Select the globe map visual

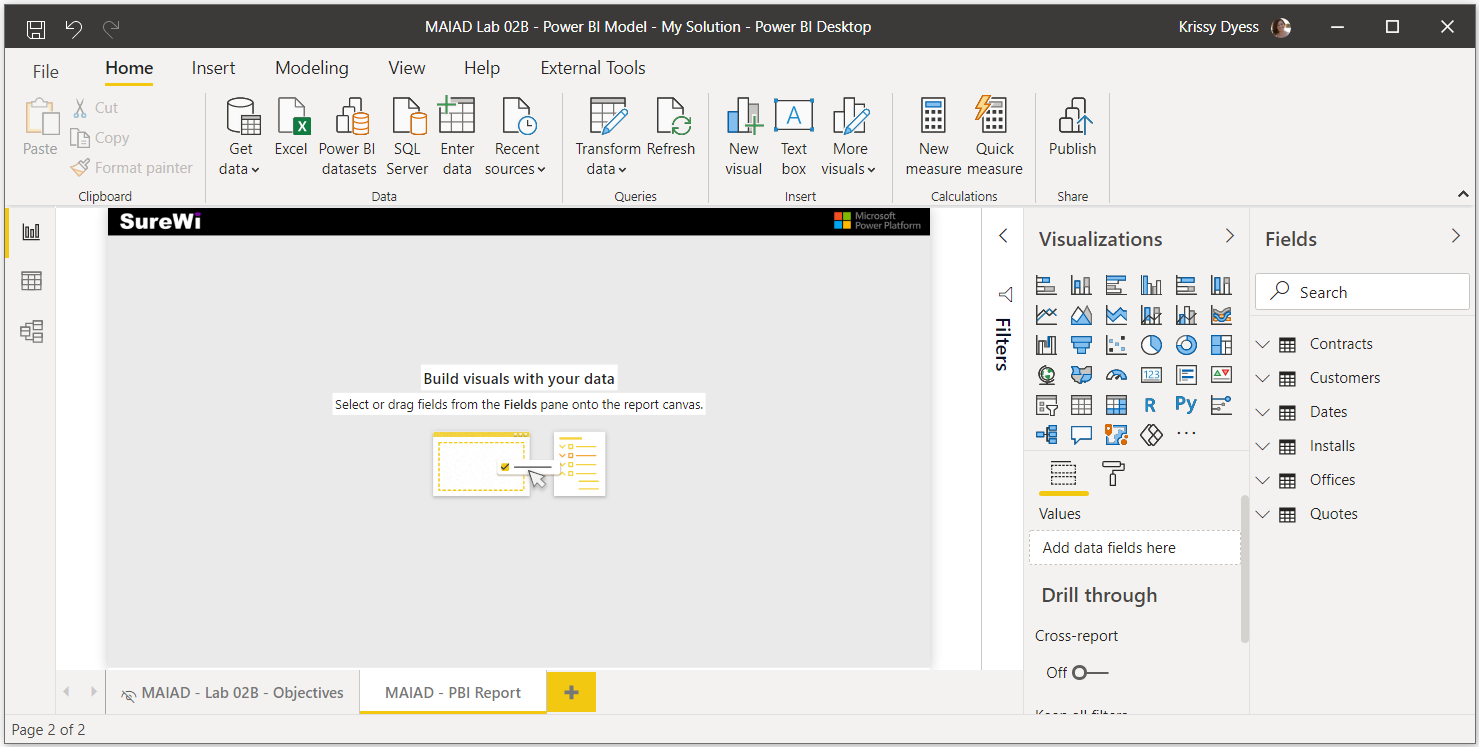click(x=1046, y=375)
